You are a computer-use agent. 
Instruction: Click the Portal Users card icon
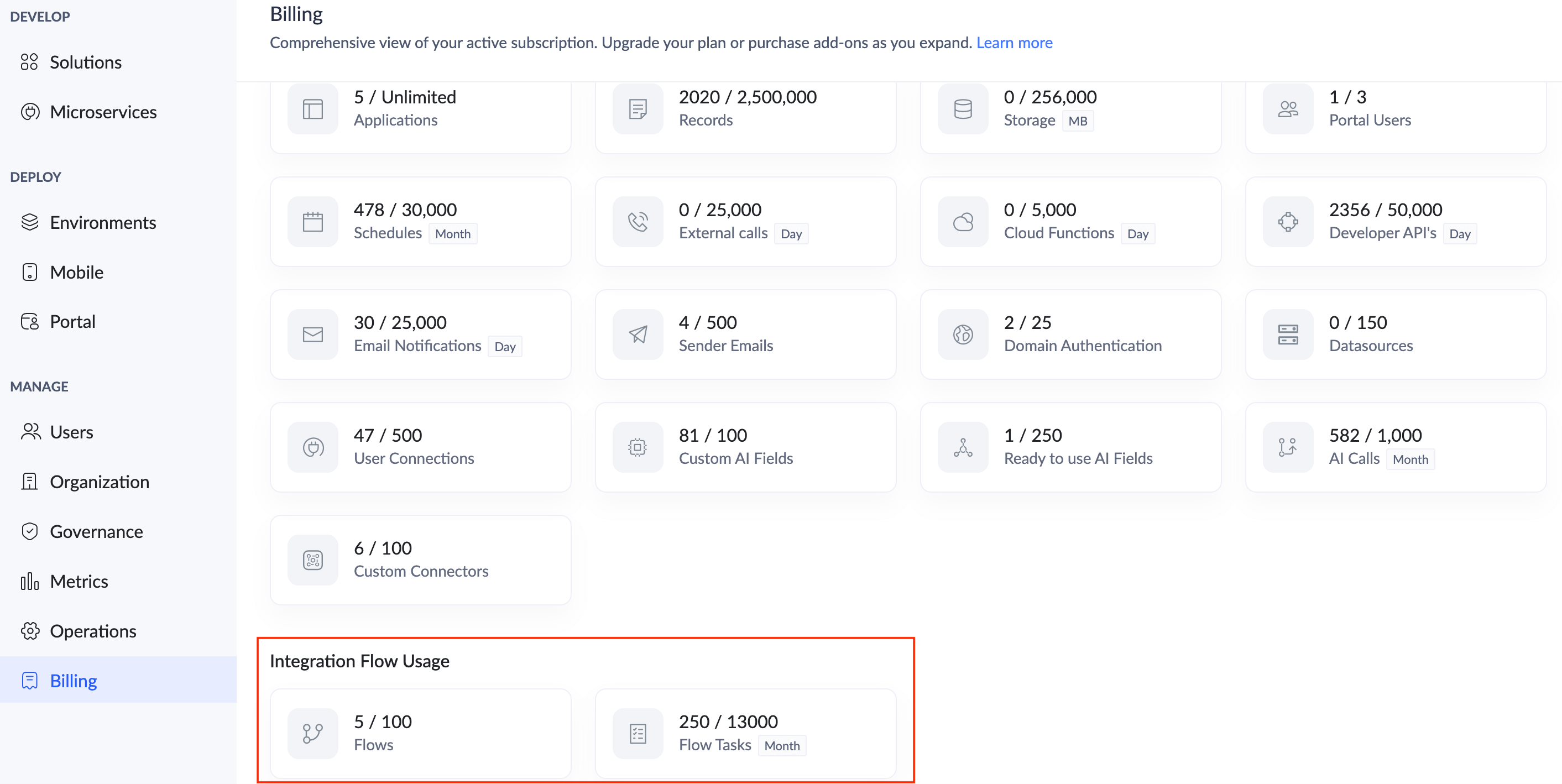[x=1288, y=109]
